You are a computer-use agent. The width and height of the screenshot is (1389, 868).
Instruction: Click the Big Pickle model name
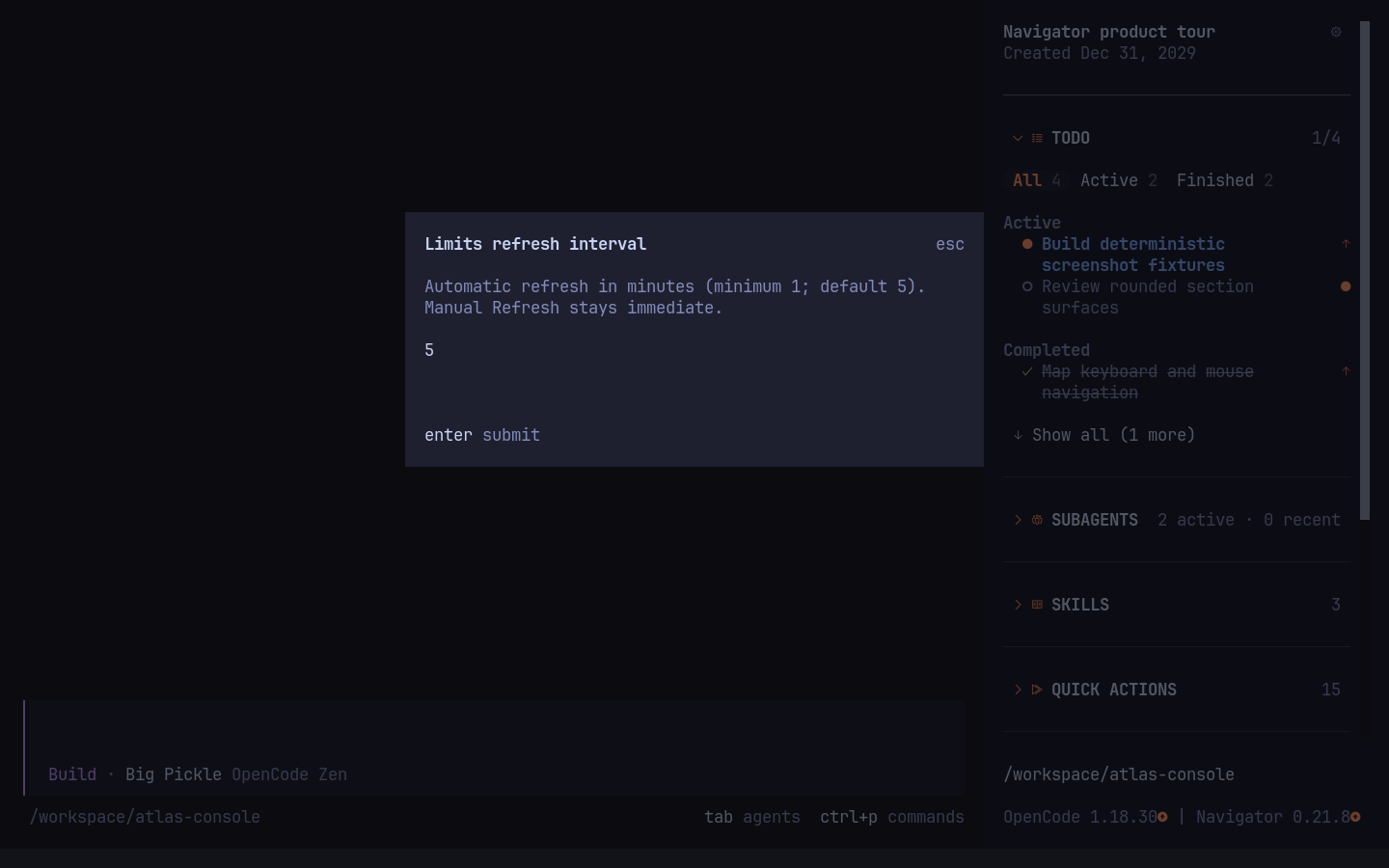click(x=174, y=774)
